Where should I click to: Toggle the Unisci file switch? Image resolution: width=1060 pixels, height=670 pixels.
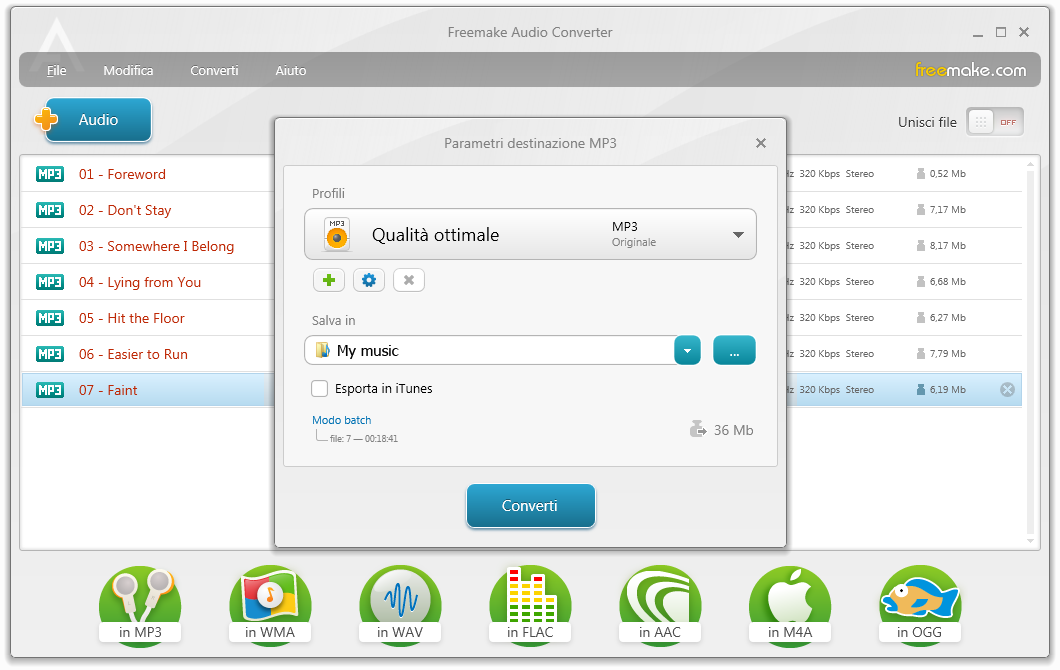tap(994, 122)
